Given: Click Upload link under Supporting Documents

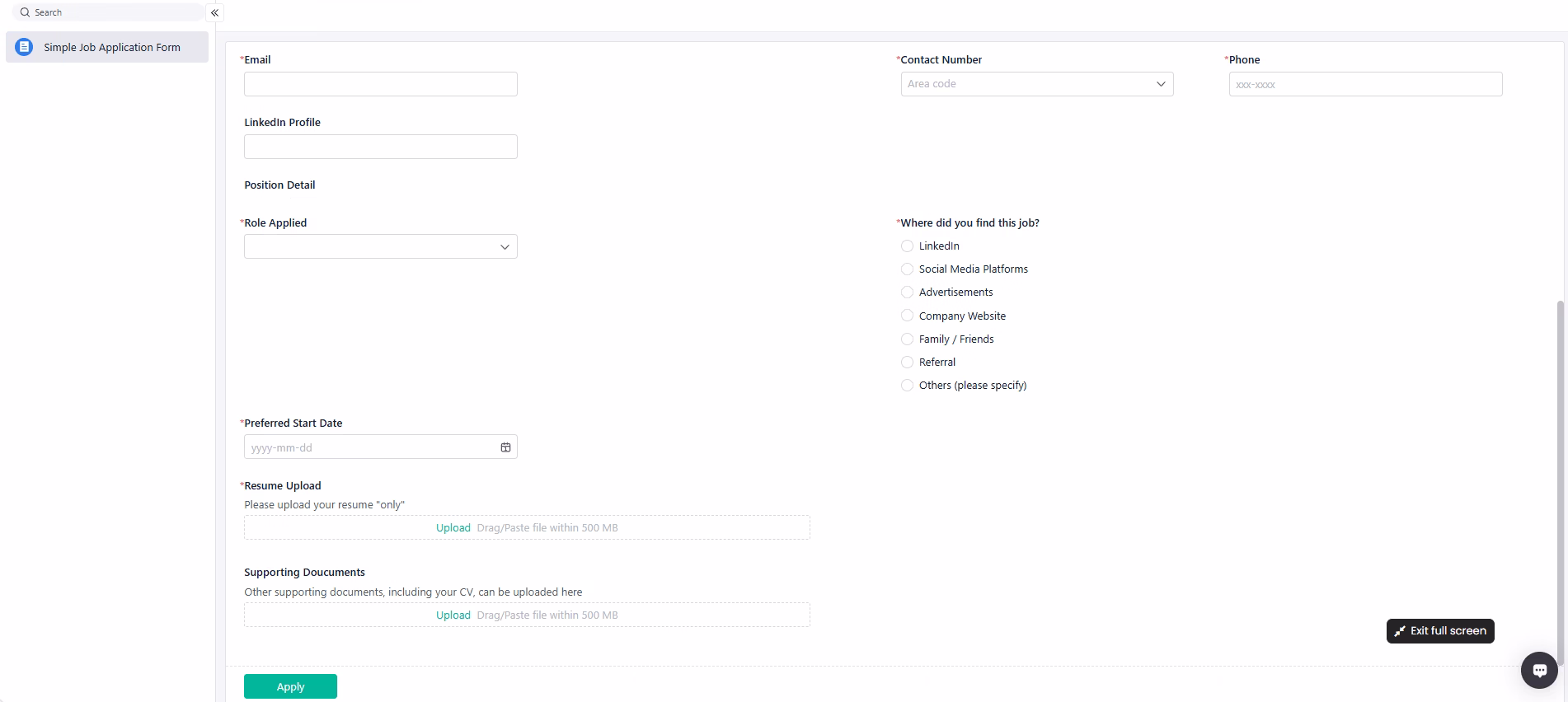Looking at the screenshot, I should (453, 615).
